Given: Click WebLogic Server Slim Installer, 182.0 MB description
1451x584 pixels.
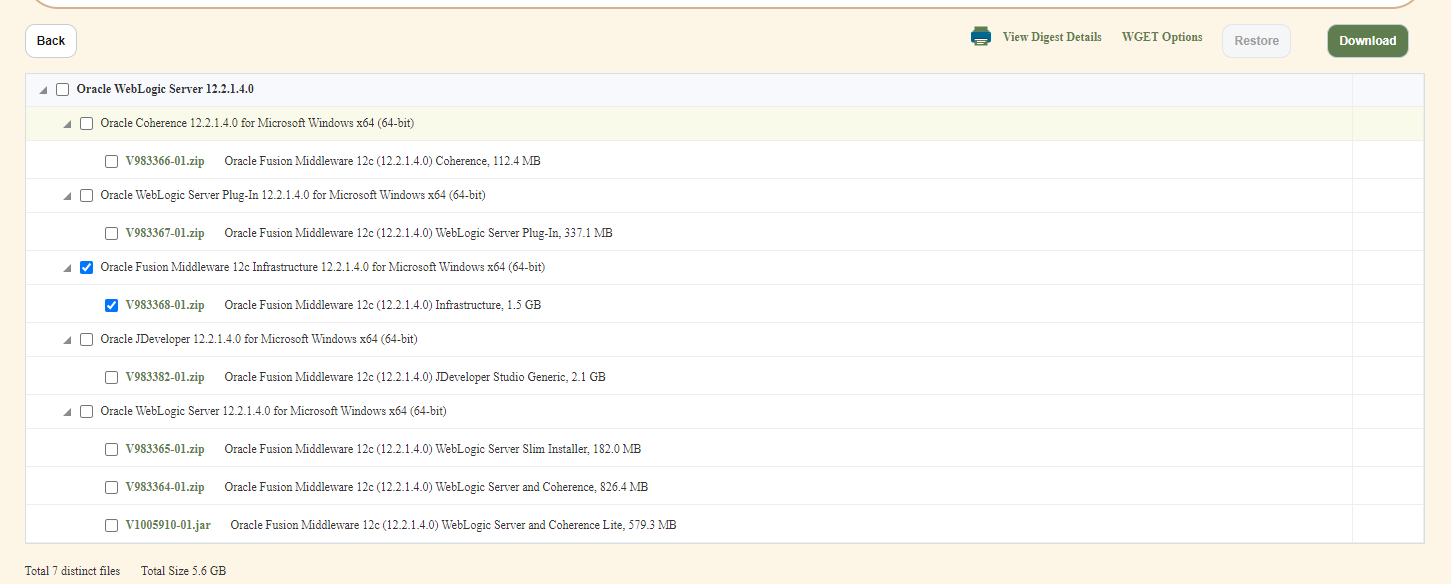Looking at the screenshot, I should point(432,449).
